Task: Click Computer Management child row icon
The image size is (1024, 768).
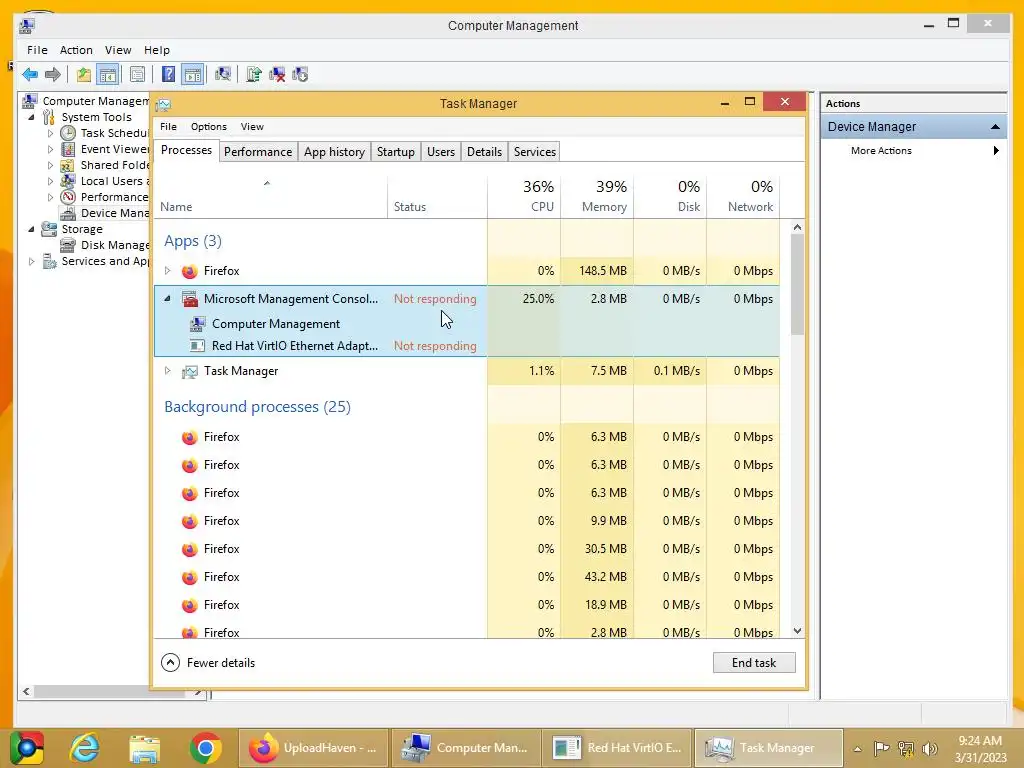Action: [x=197, y=324]
